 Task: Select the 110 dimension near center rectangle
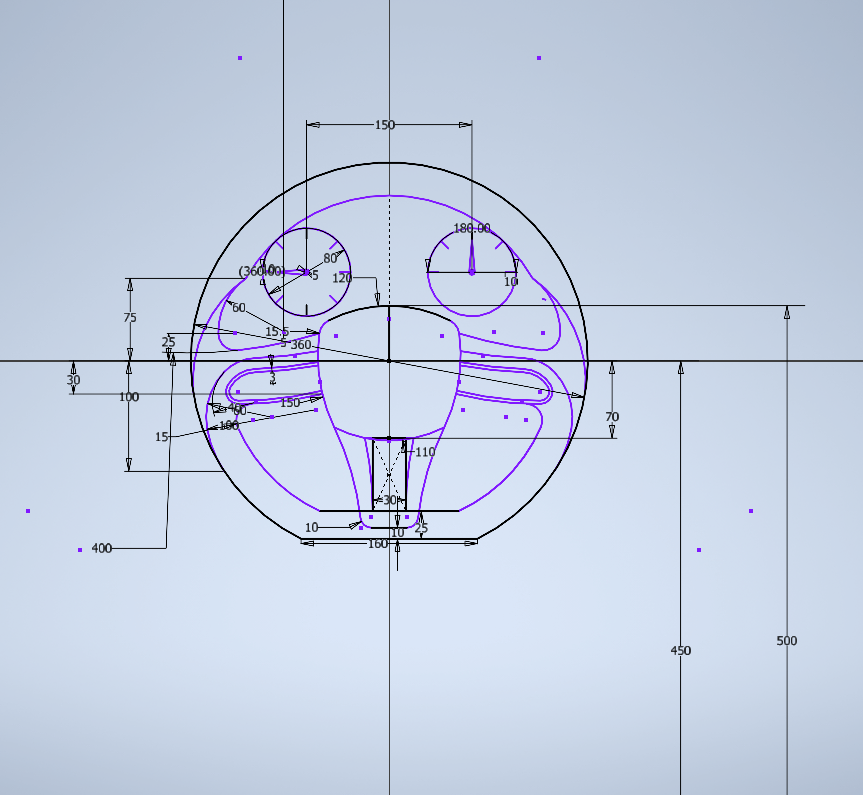point(425,452)
